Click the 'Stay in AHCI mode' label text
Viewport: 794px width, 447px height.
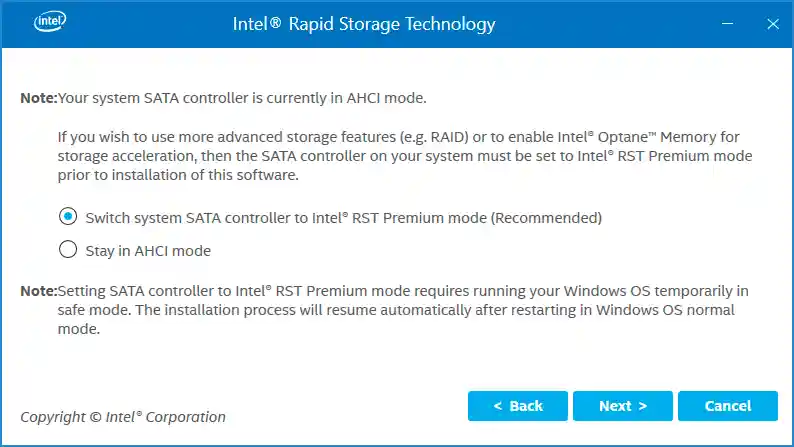point(148,251)
